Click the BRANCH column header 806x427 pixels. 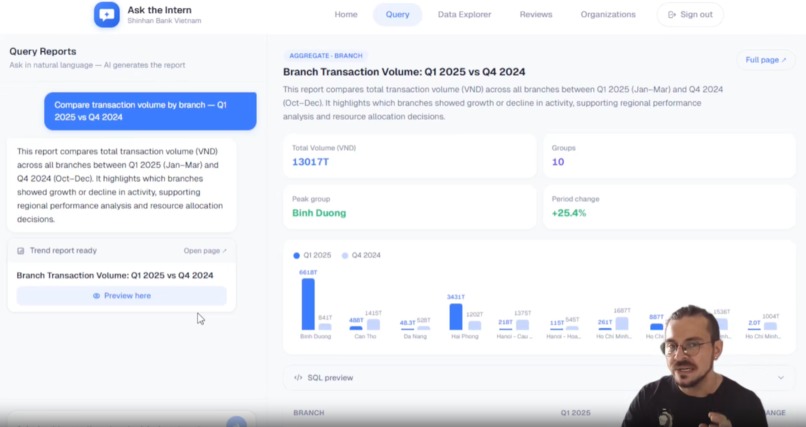(308, 413)
